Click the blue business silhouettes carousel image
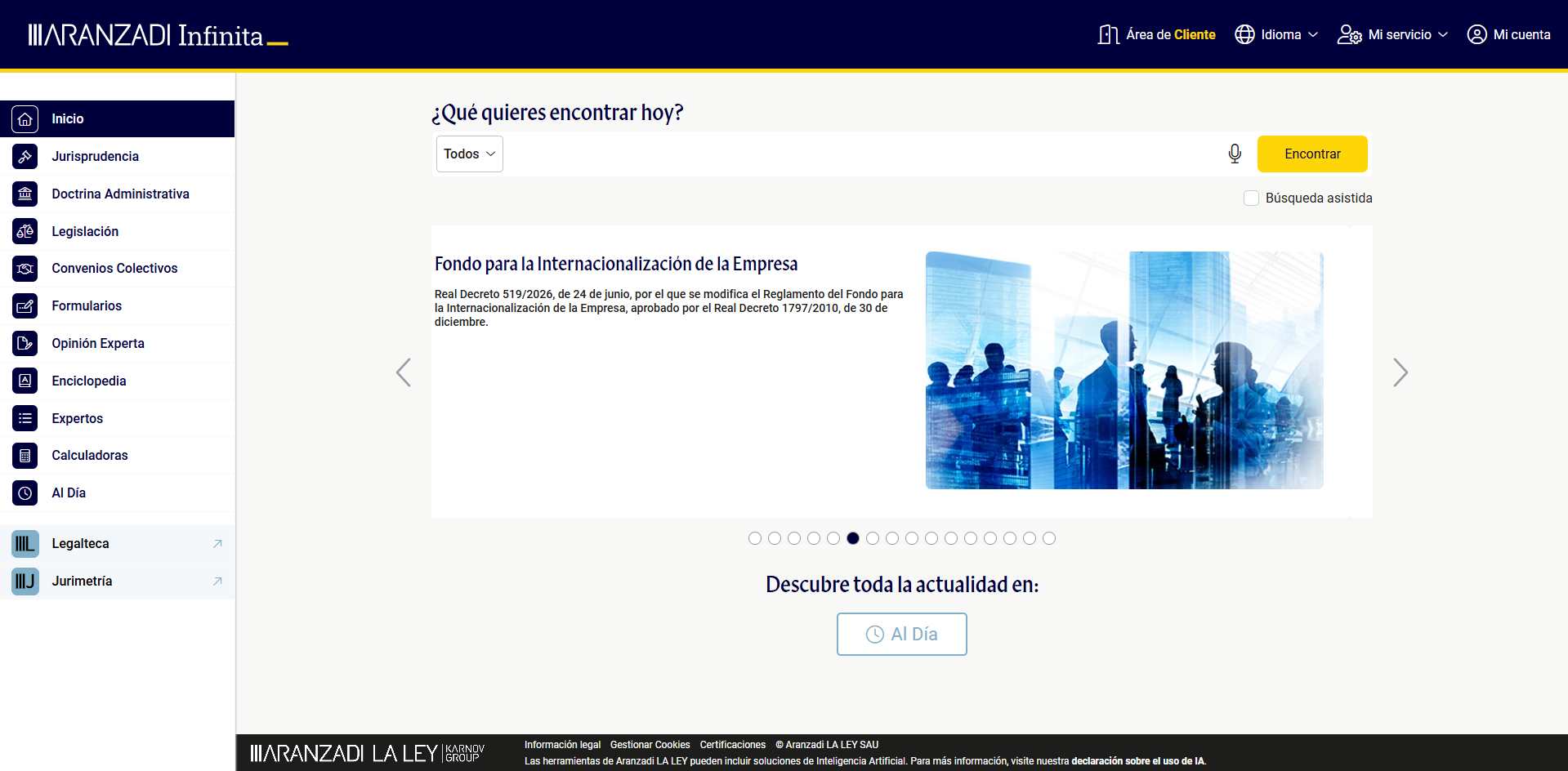1568x771 pixels. tap(1124, 370)
